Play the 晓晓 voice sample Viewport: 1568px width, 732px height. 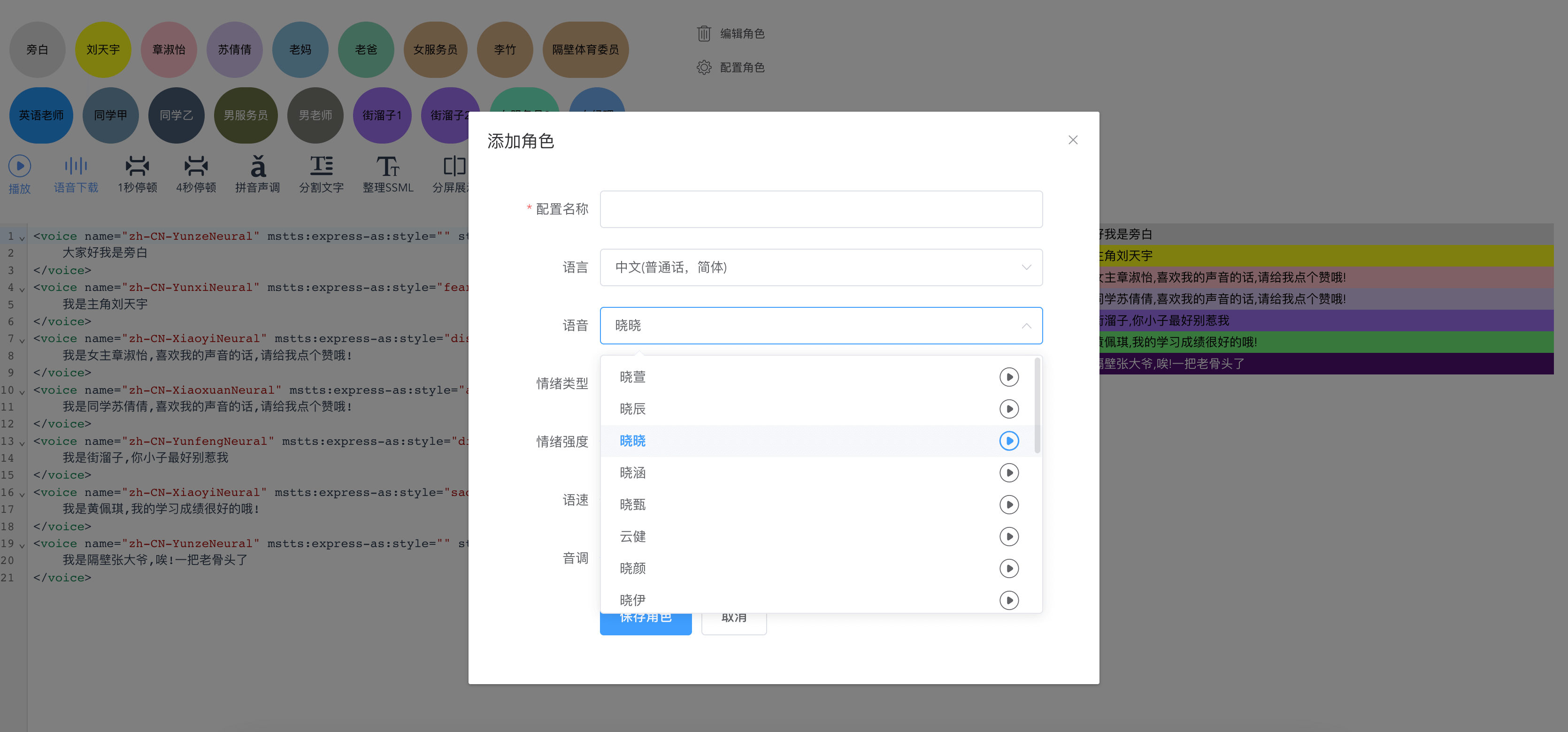[x=1009, y=441]
